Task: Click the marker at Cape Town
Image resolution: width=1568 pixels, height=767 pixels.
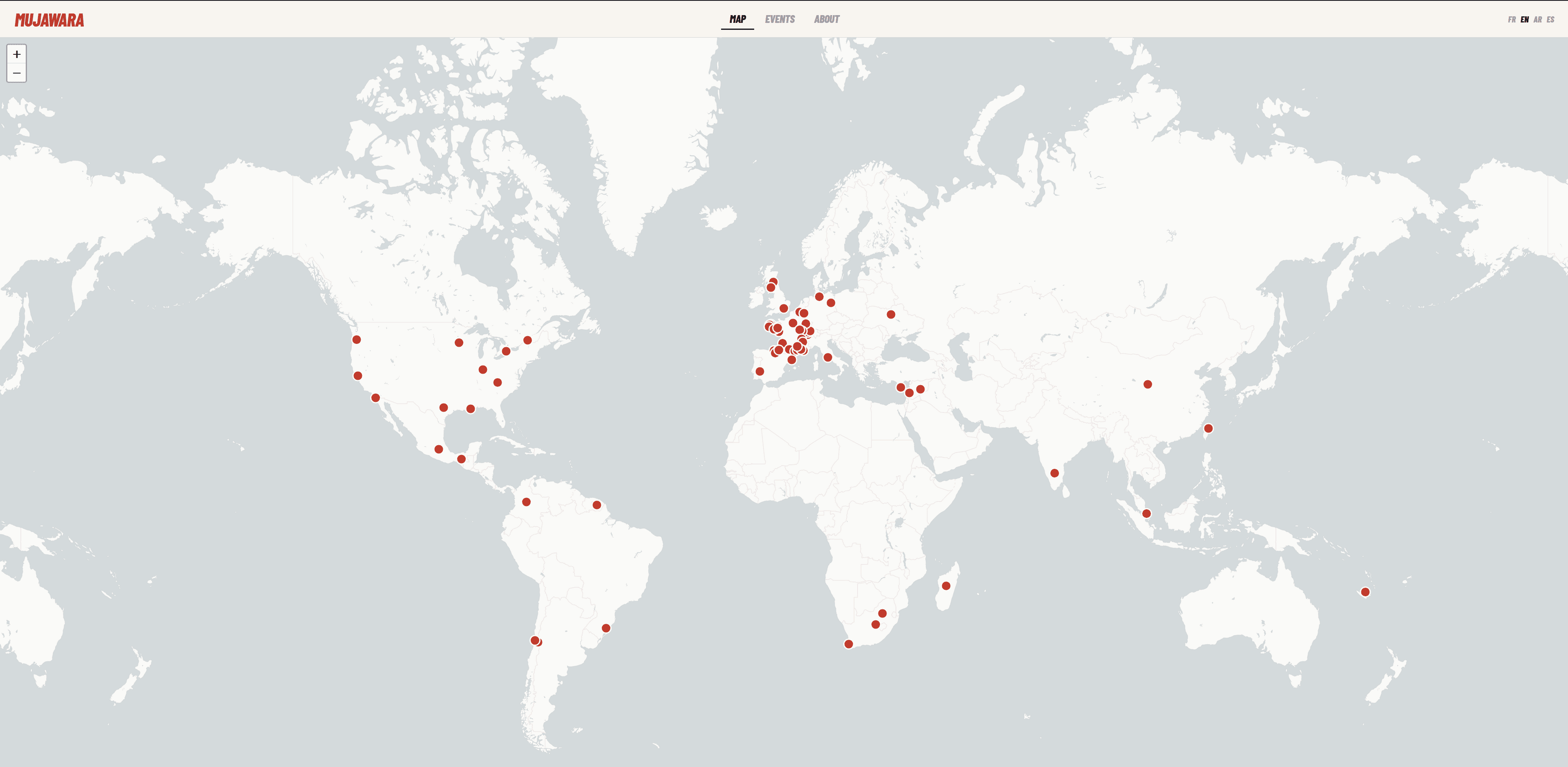Action: point(849,644)
